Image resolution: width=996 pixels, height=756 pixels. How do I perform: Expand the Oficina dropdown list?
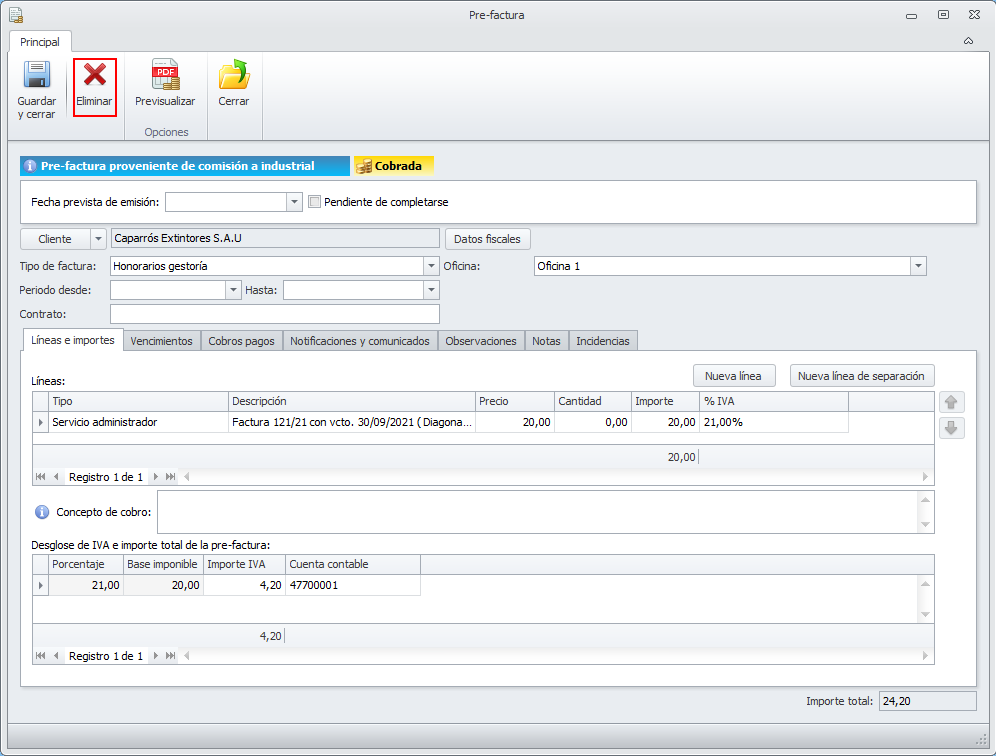click(x=918, y=266)
